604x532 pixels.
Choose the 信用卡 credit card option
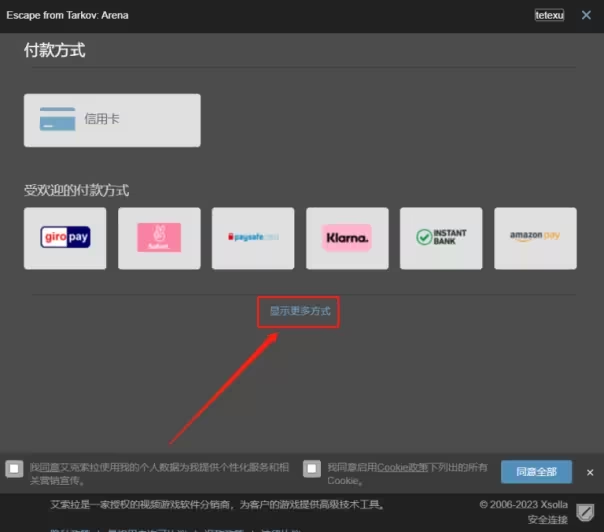pos(112,120)
